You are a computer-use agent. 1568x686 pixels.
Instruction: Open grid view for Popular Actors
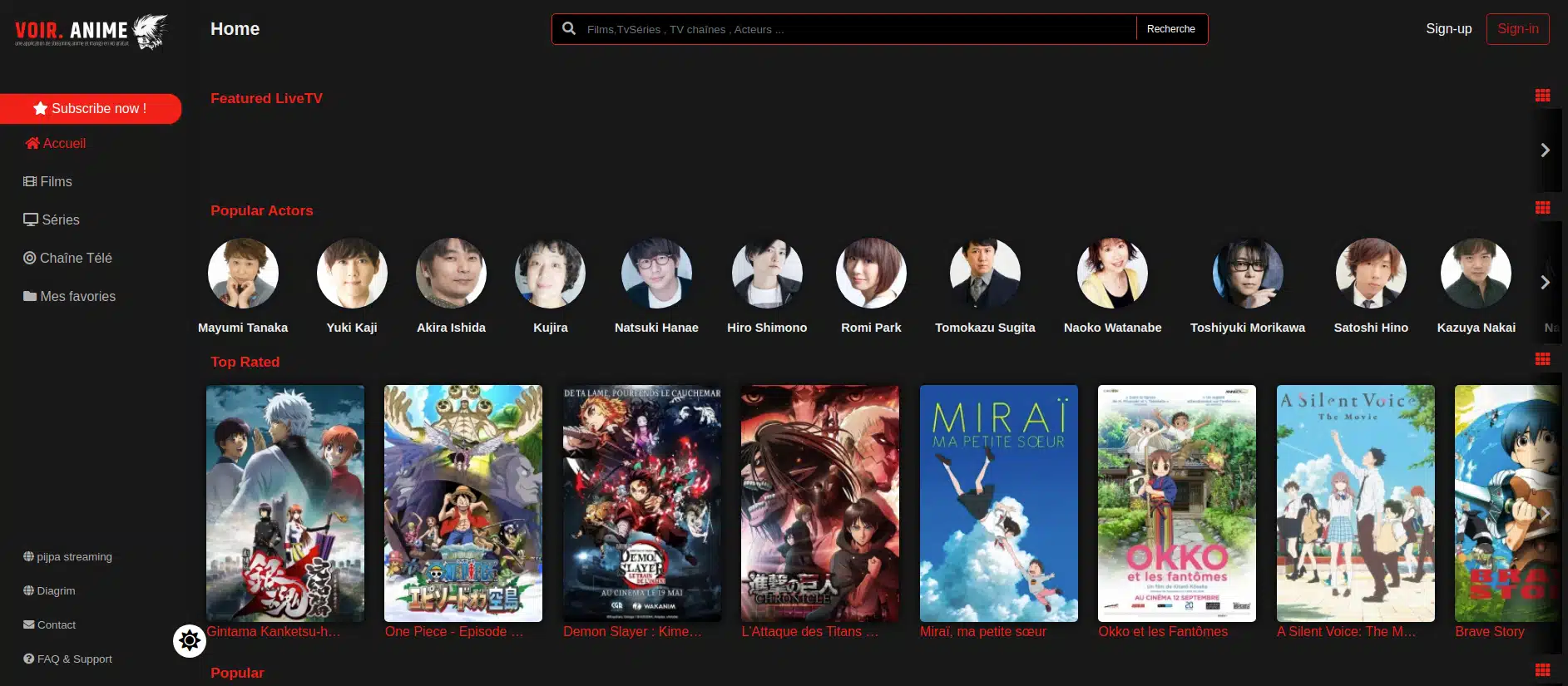click(x=1542, y=208)
